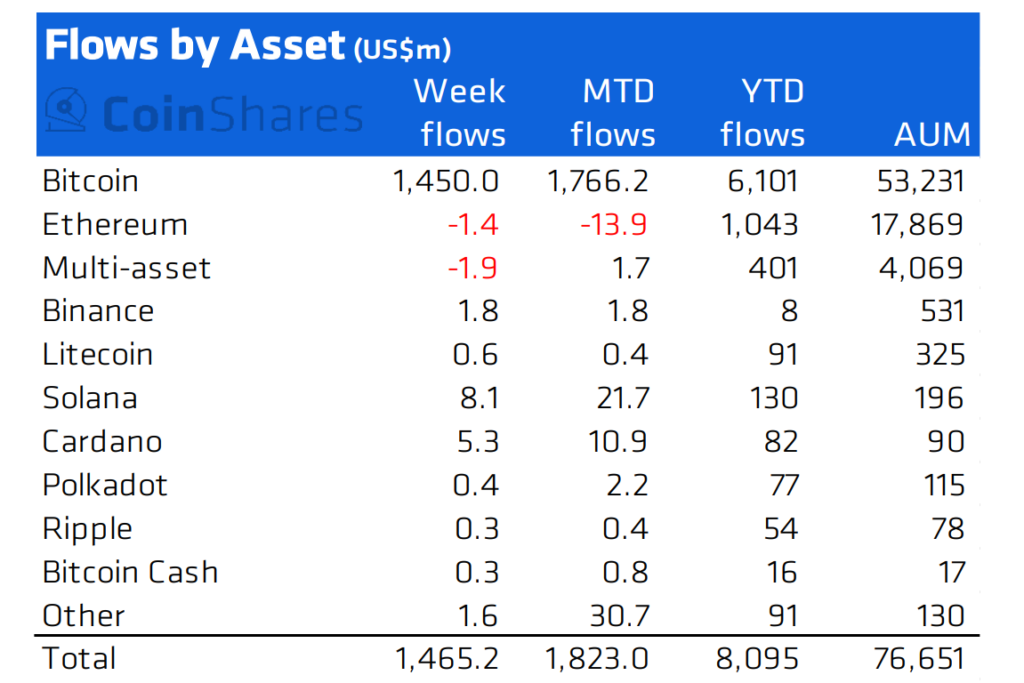Click the Total week flows 1,465.2
The width and height of the screenshot is (1024, 683).
coord(447,659)
